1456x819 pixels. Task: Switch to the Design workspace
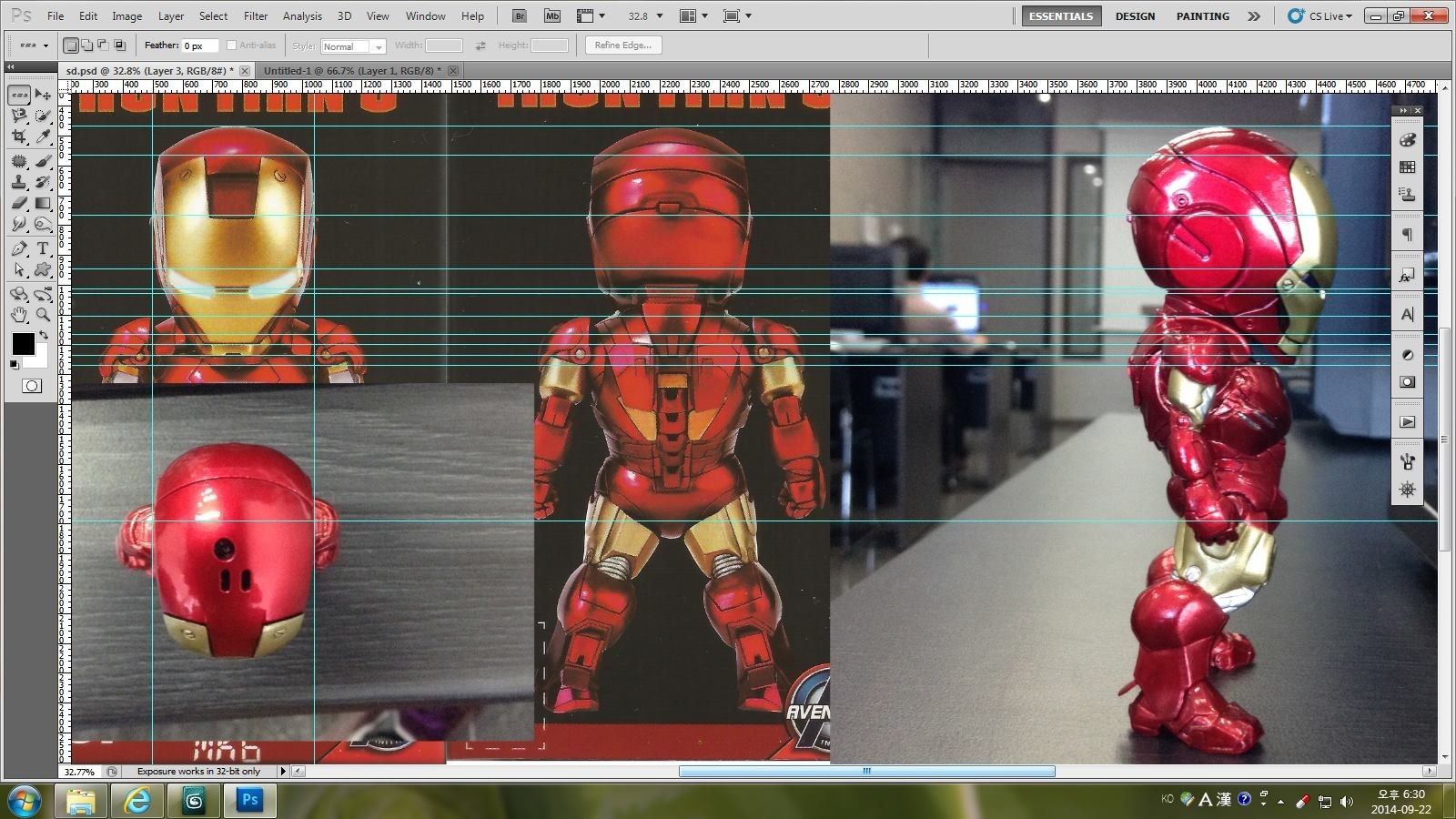click(1136, 15)
